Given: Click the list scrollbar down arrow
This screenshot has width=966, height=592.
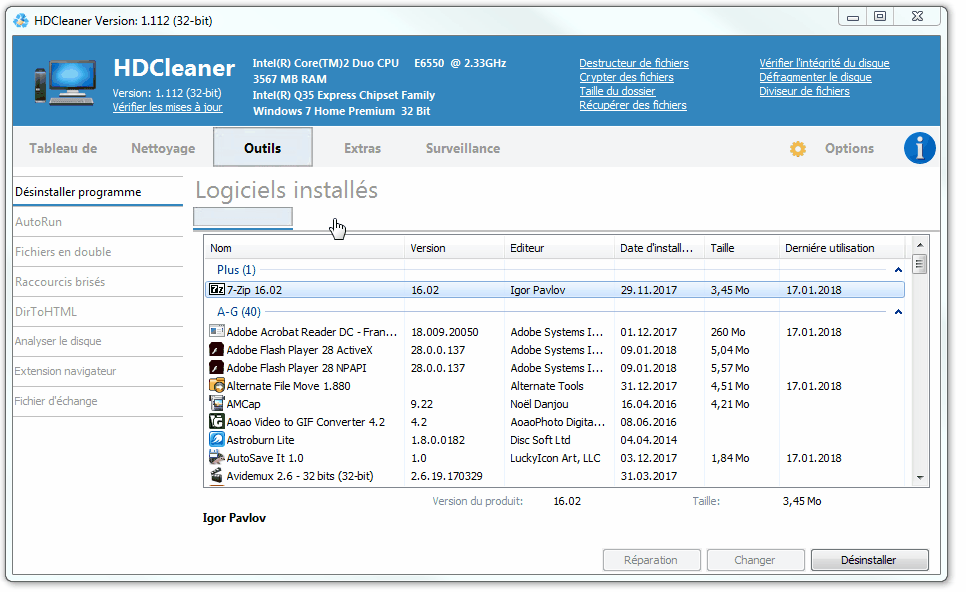Looking at the screenshot, I should [920, 478].
